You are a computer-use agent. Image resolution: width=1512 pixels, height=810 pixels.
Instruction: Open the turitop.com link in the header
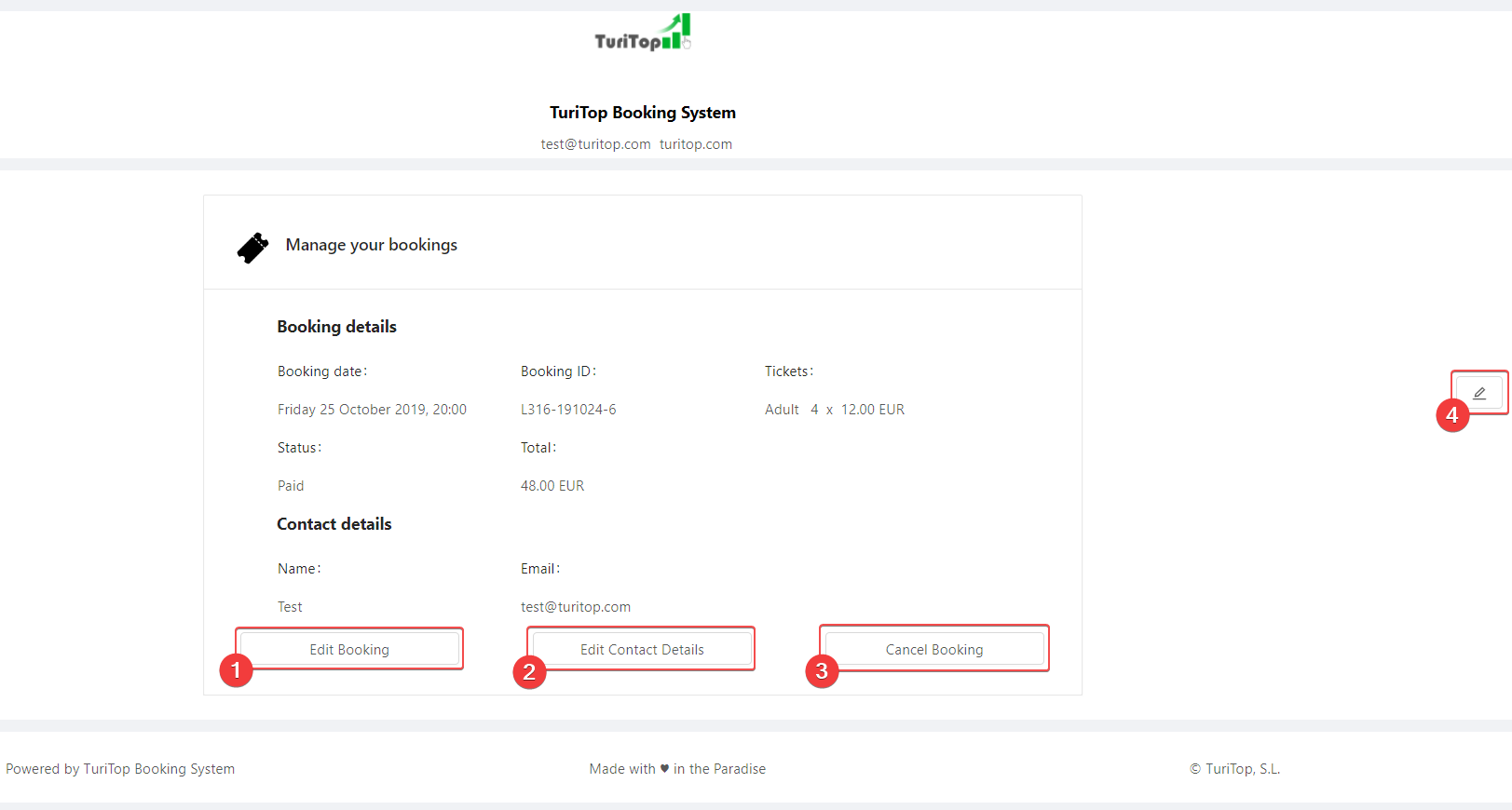tap(696, 144)
